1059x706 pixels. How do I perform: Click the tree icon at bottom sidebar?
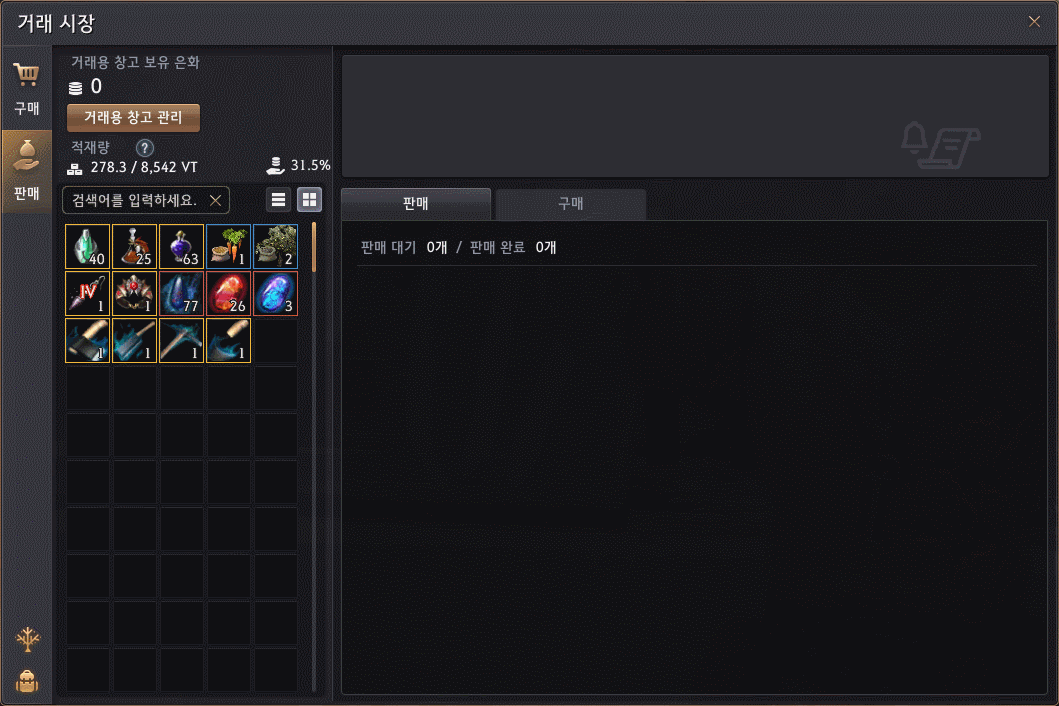(x=27, y=639)
